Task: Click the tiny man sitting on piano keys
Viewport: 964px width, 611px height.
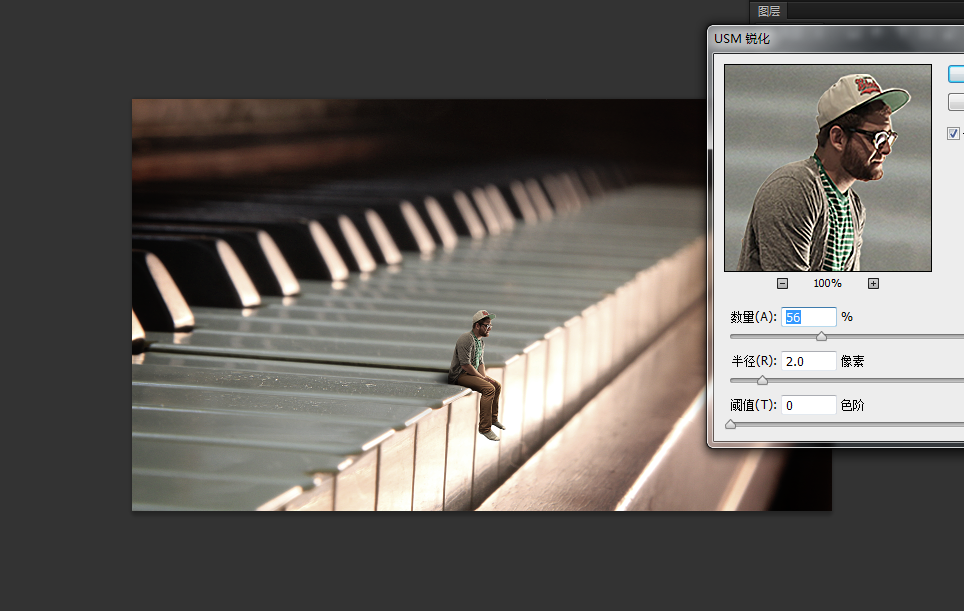Action: (x=477, y=375)
